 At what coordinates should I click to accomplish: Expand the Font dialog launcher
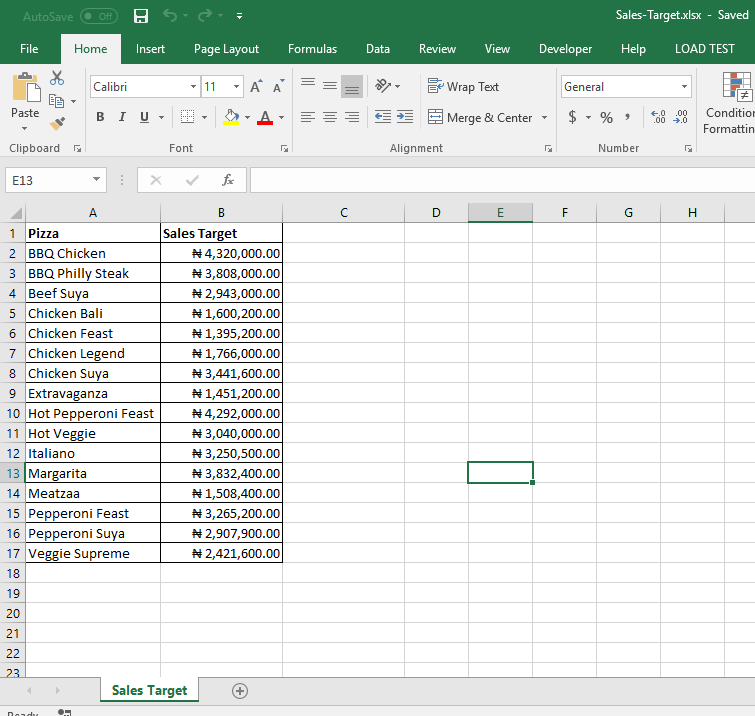coord(284,149)
